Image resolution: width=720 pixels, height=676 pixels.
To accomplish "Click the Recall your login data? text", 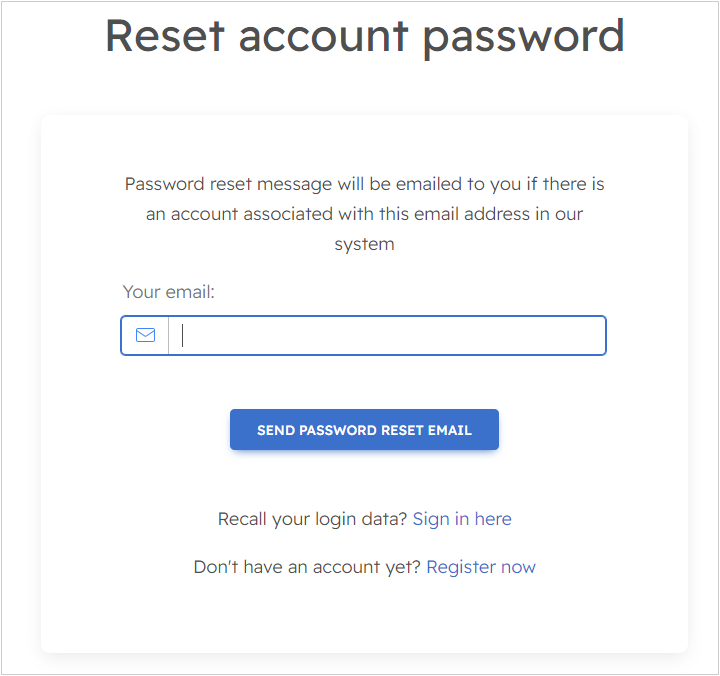I will [x=312, y=519].
